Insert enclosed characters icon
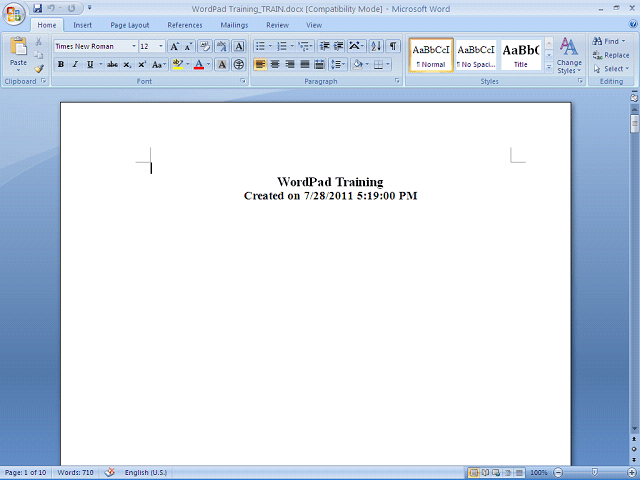The height and width of the screenshot is (480, 640). 239,64
